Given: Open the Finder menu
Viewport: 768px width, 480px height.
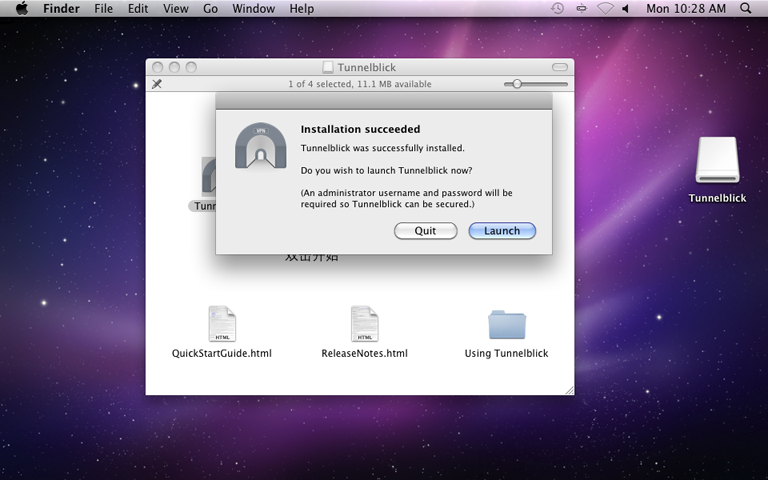Looking at the screenshot, I should pos(61,8).
